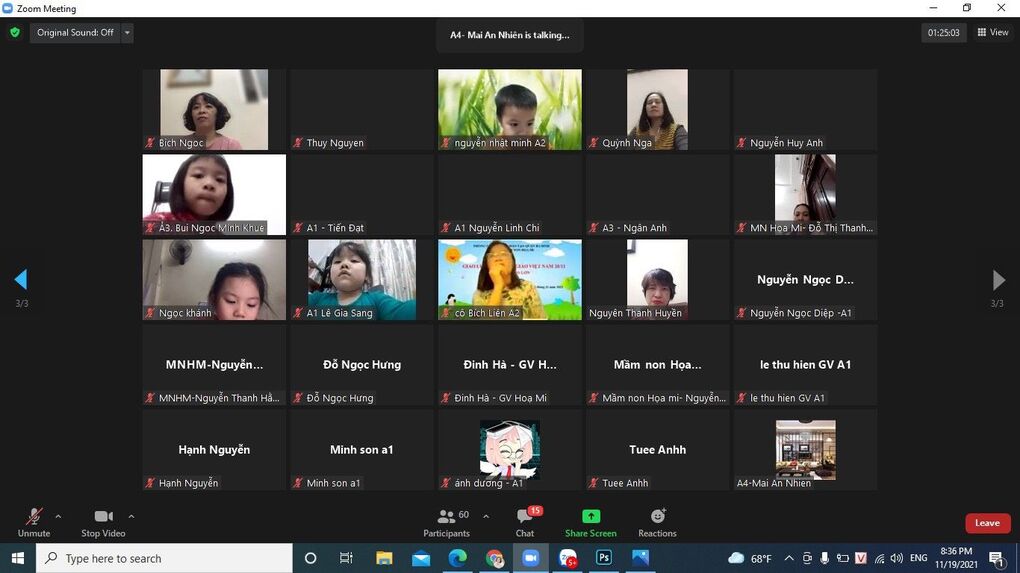Image resolution: width=1020 pixels, height=573 pixels.
Task: Click the green encryption shield icon
Action: pyautogui.click(x=15, y=32)
